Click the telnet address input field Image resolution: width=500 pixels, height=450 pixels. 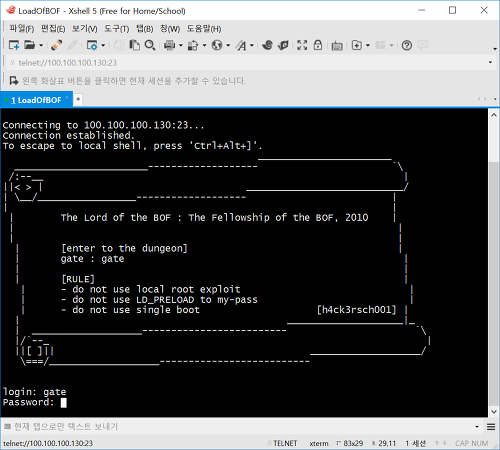tap(247, 62)
